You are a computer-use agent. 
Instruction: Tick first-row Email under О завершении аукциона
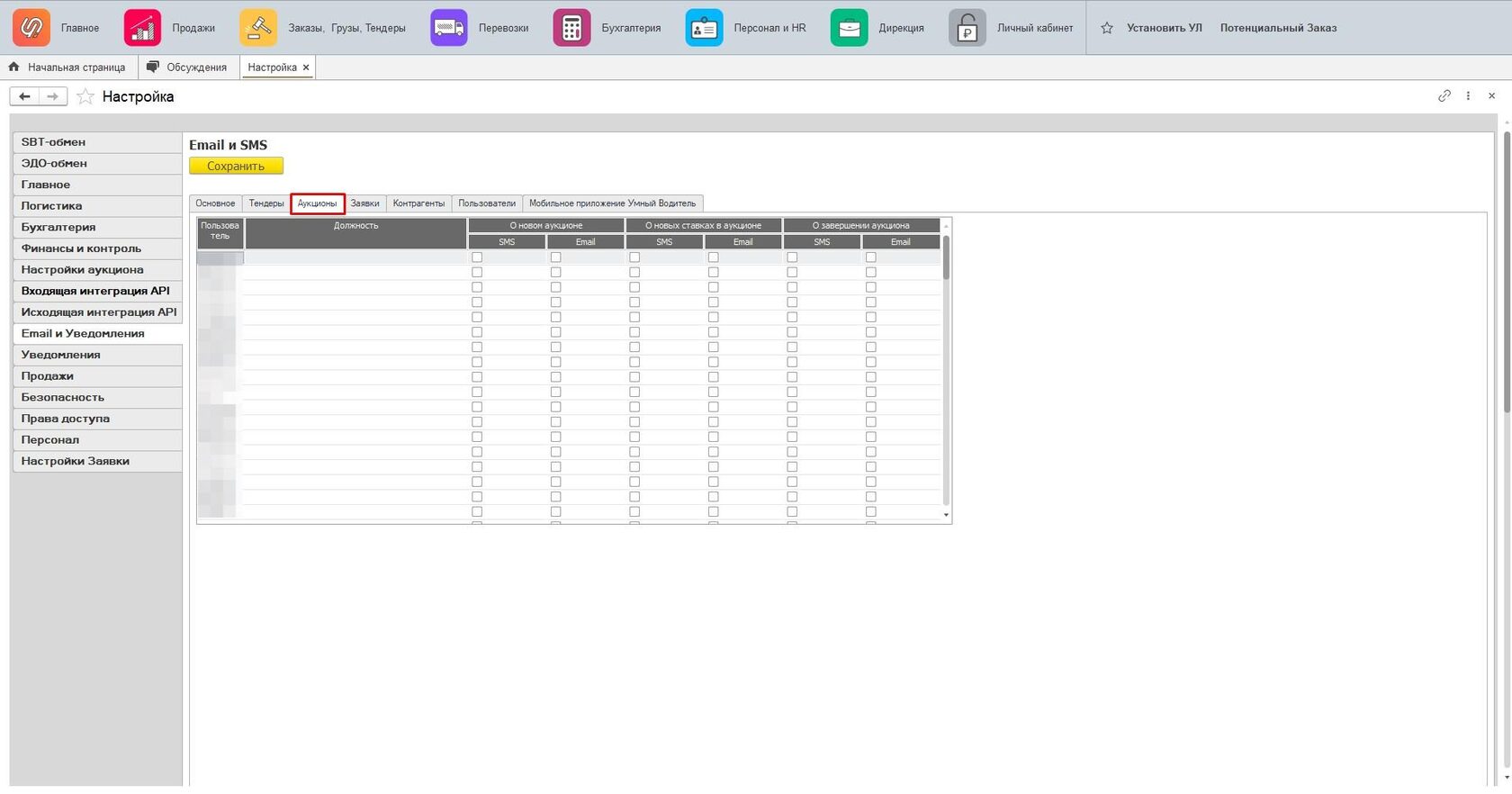tap(870, 257)
